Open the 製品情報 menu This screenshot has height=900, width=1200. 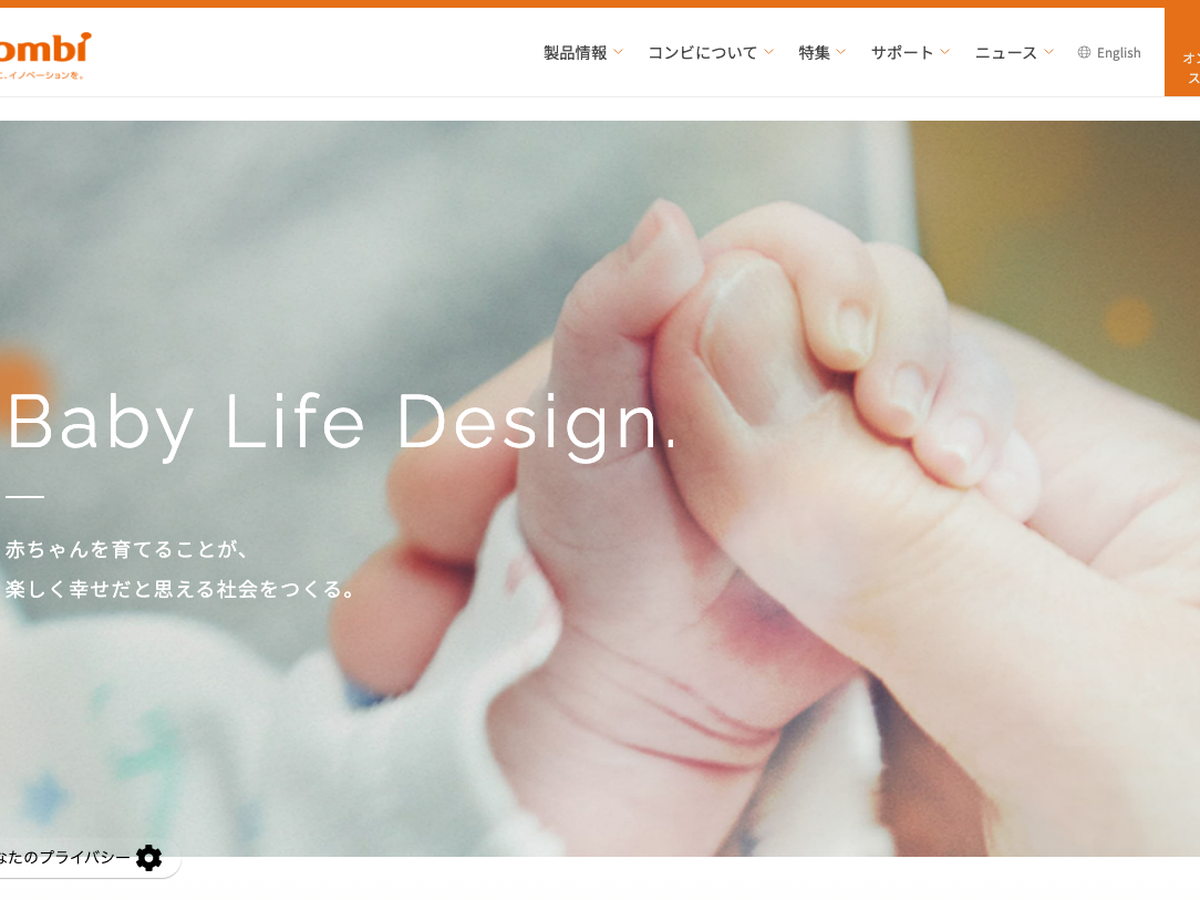575,53
